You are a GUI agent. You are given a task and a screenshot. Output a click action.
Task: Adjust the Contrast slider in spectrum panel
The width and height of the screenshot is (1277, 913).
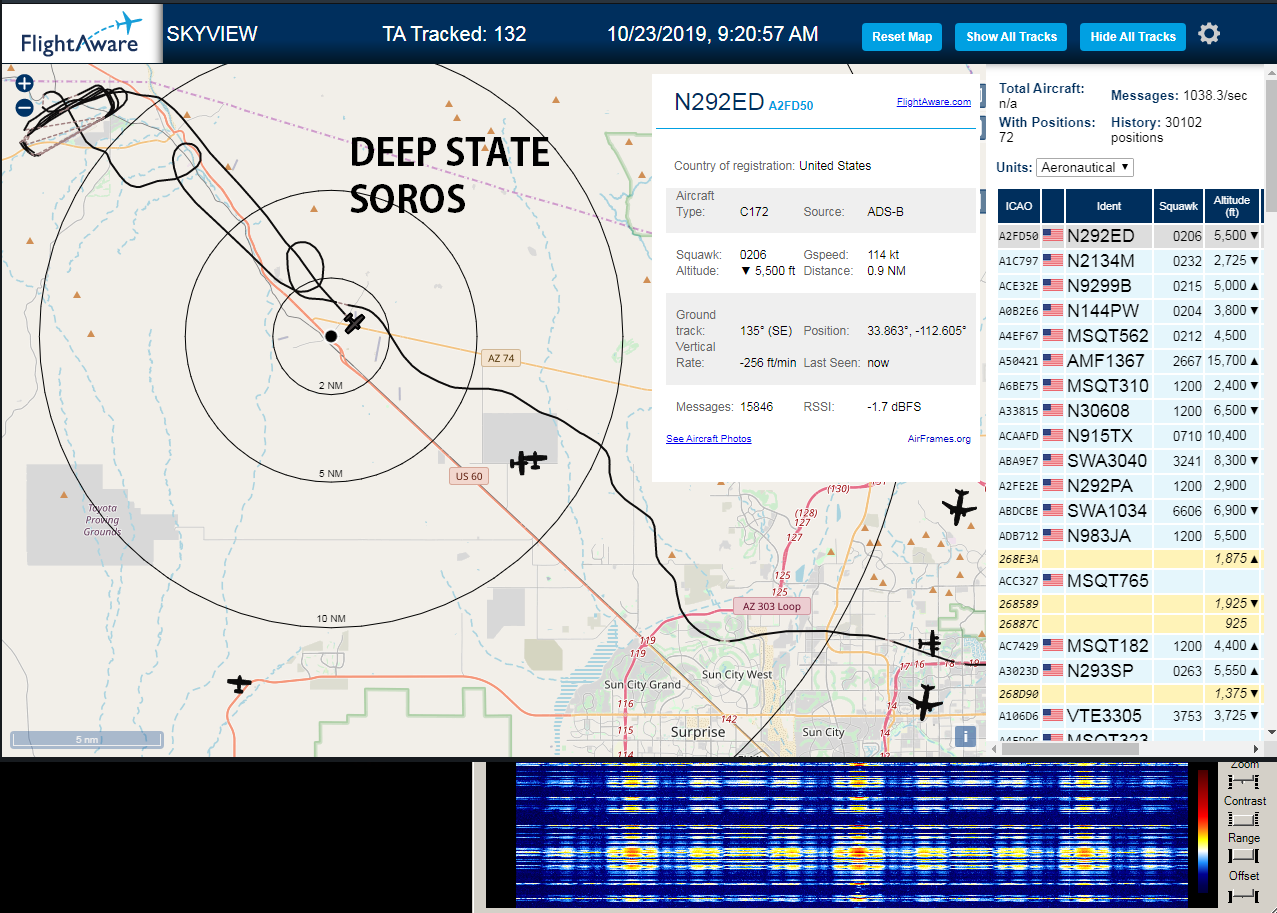1244,818
